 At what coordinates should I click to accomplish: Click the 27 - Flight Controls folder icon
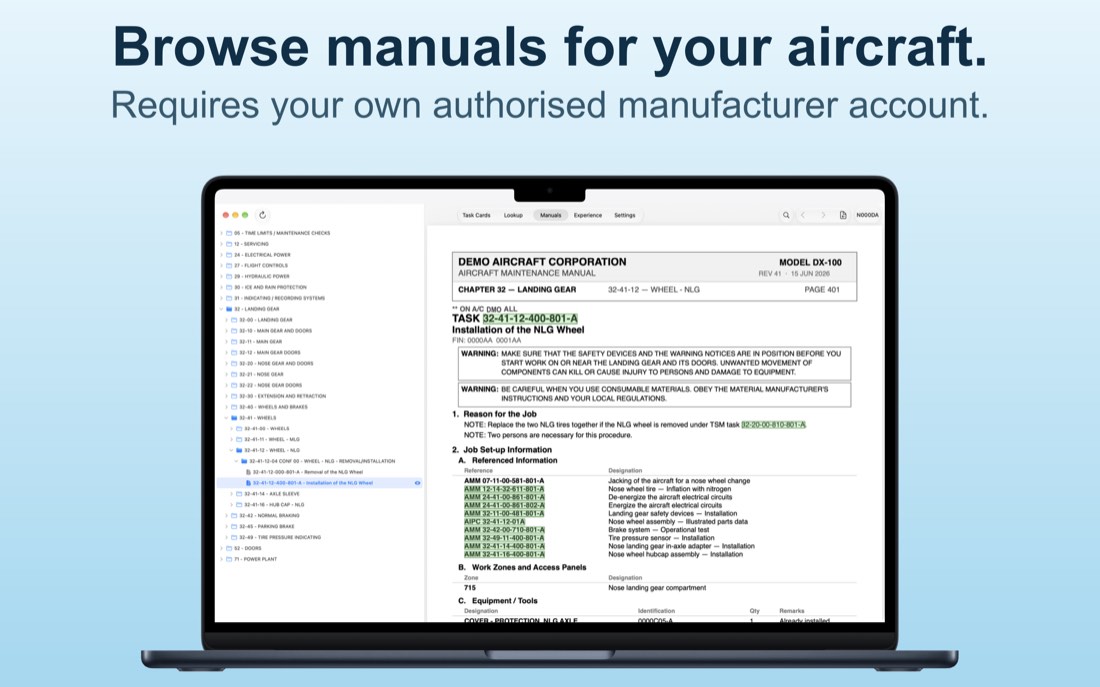[x=229, y=266]
